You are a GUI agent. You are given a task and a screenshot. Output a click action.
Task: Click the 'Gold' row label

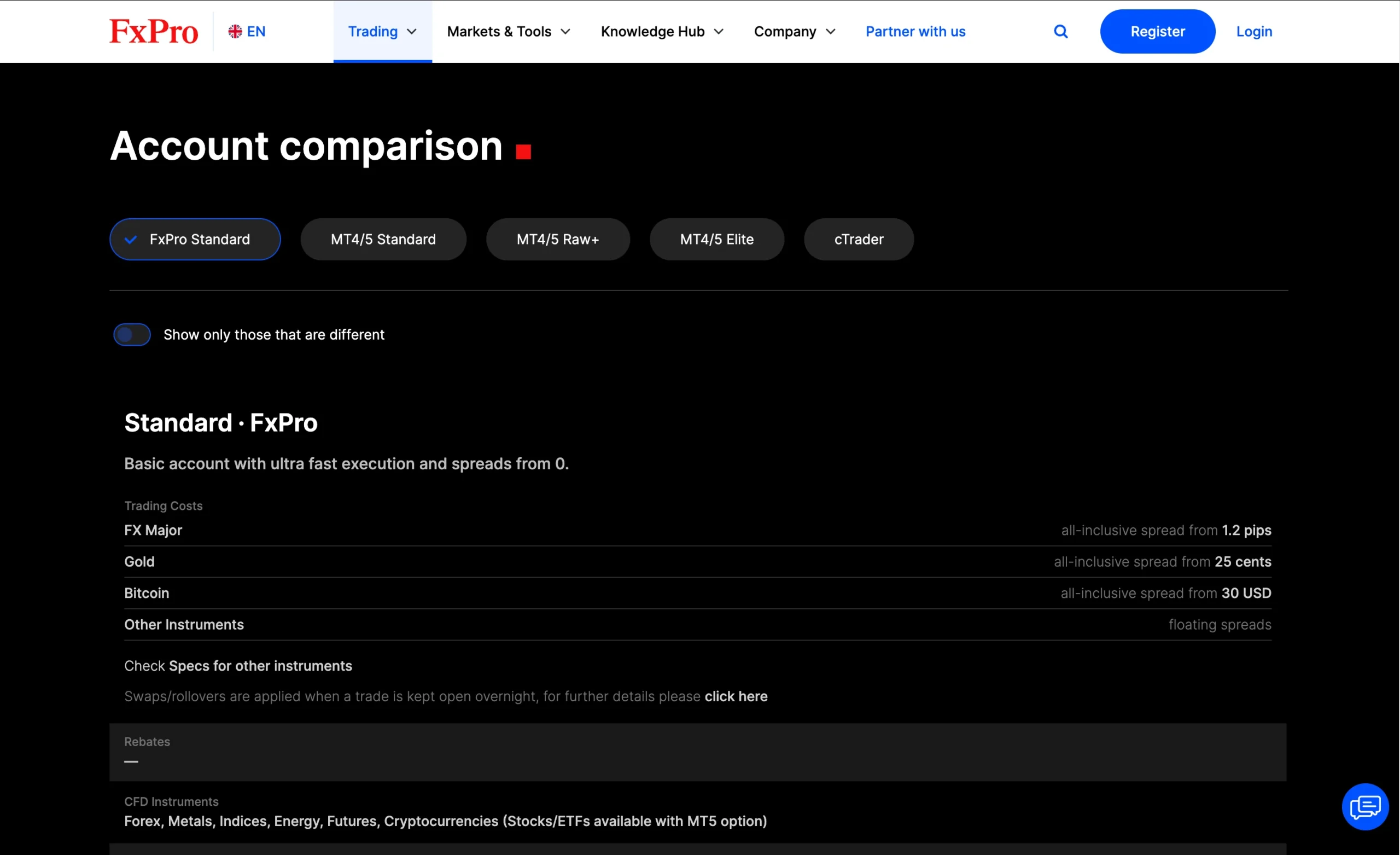[139, 561]
